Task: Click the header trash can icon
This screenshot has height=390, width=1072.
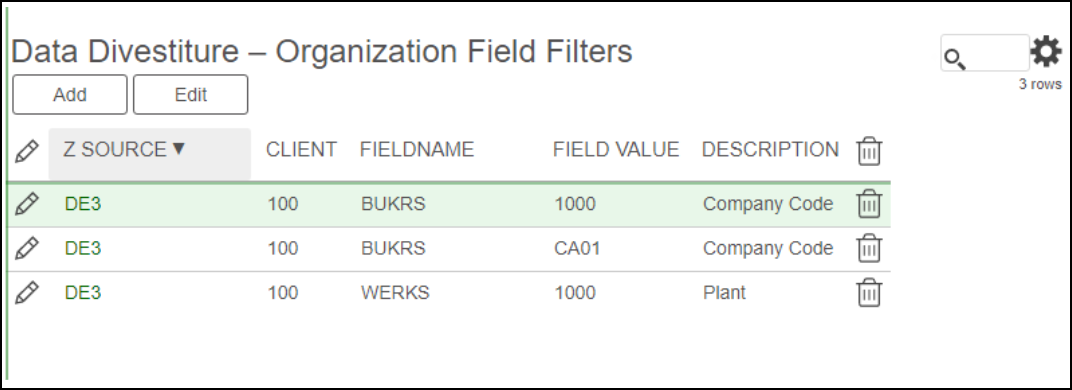Action: tap(869, 151)
